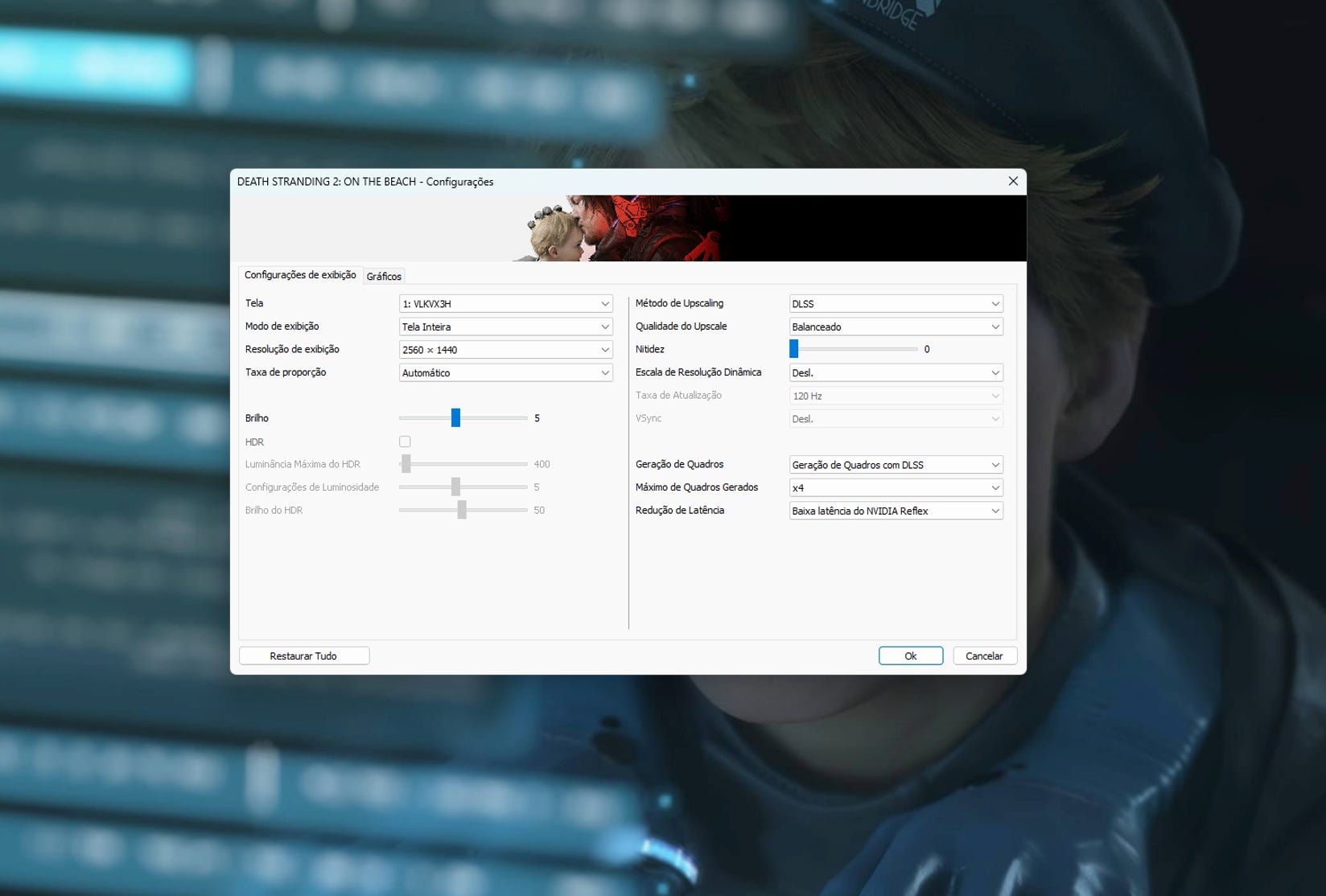Click the Nitidez slider handle

tap(793, 348)
